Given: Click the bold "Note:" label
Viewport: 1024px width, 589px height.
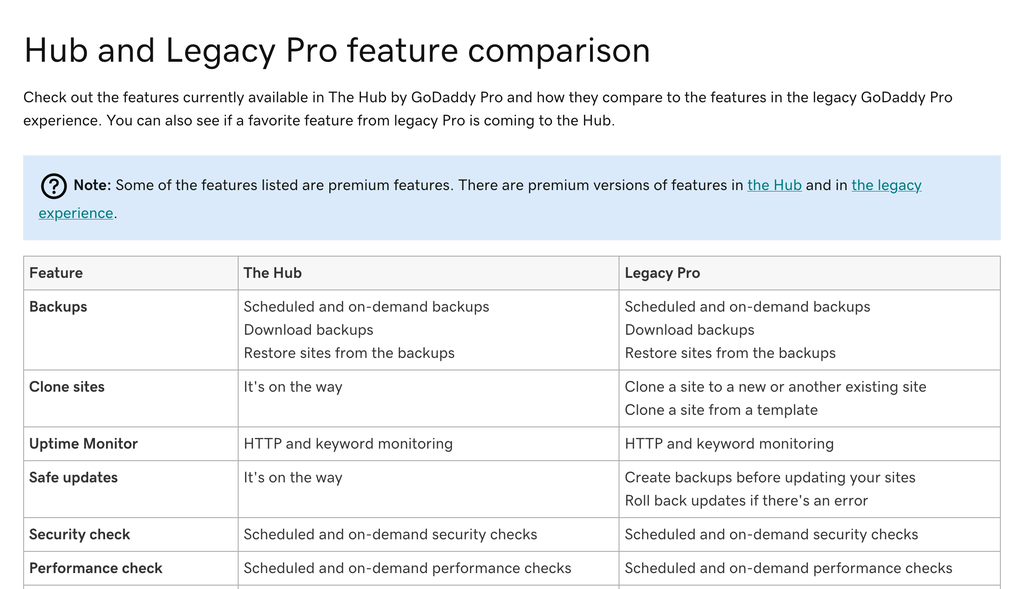Looking at the screenshot, I should coord(92,185).
